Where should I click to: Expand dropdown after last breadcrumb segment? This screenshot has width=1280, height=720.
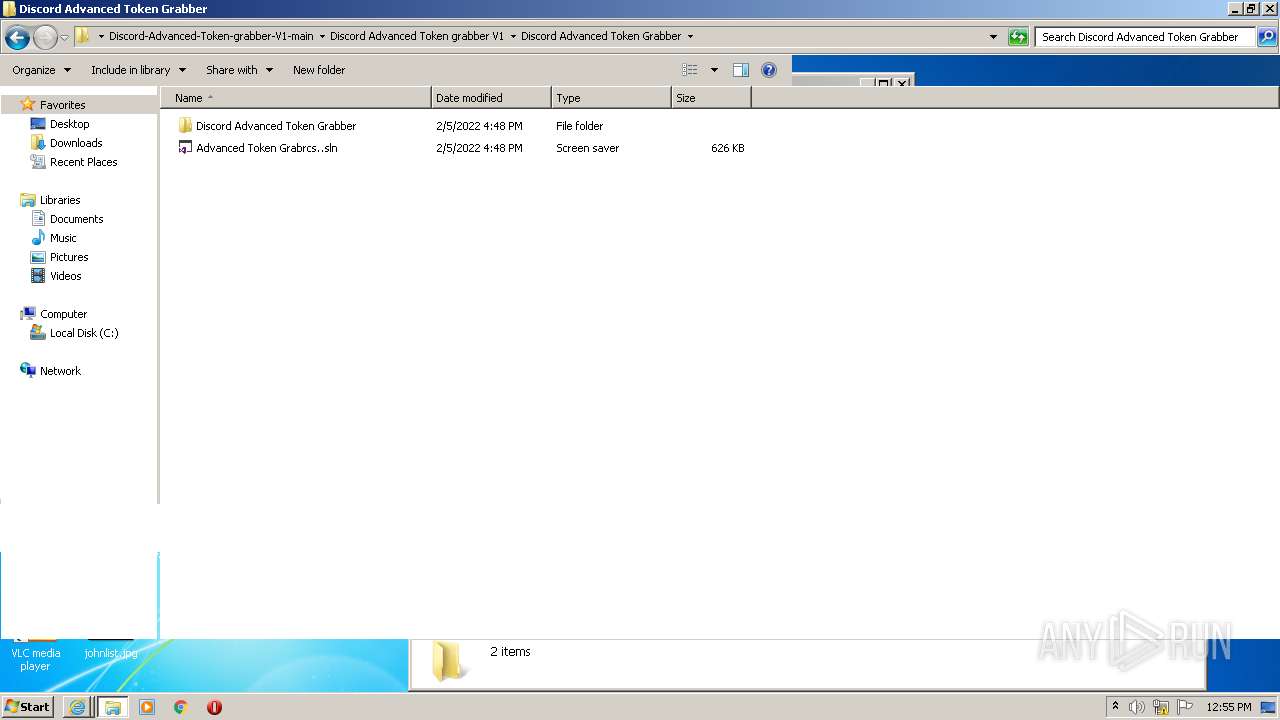point(690,36)
